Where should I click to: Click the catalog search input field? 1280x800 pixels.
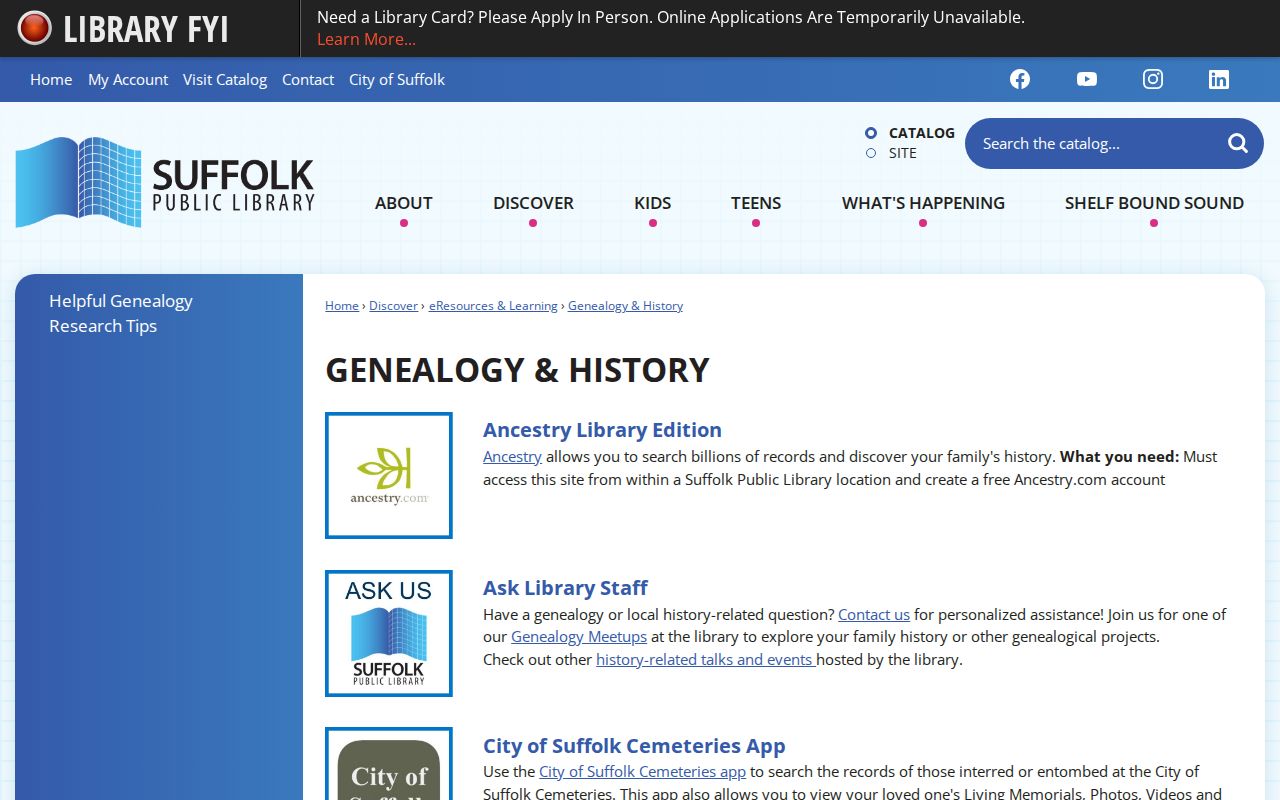click(1095, 144)
